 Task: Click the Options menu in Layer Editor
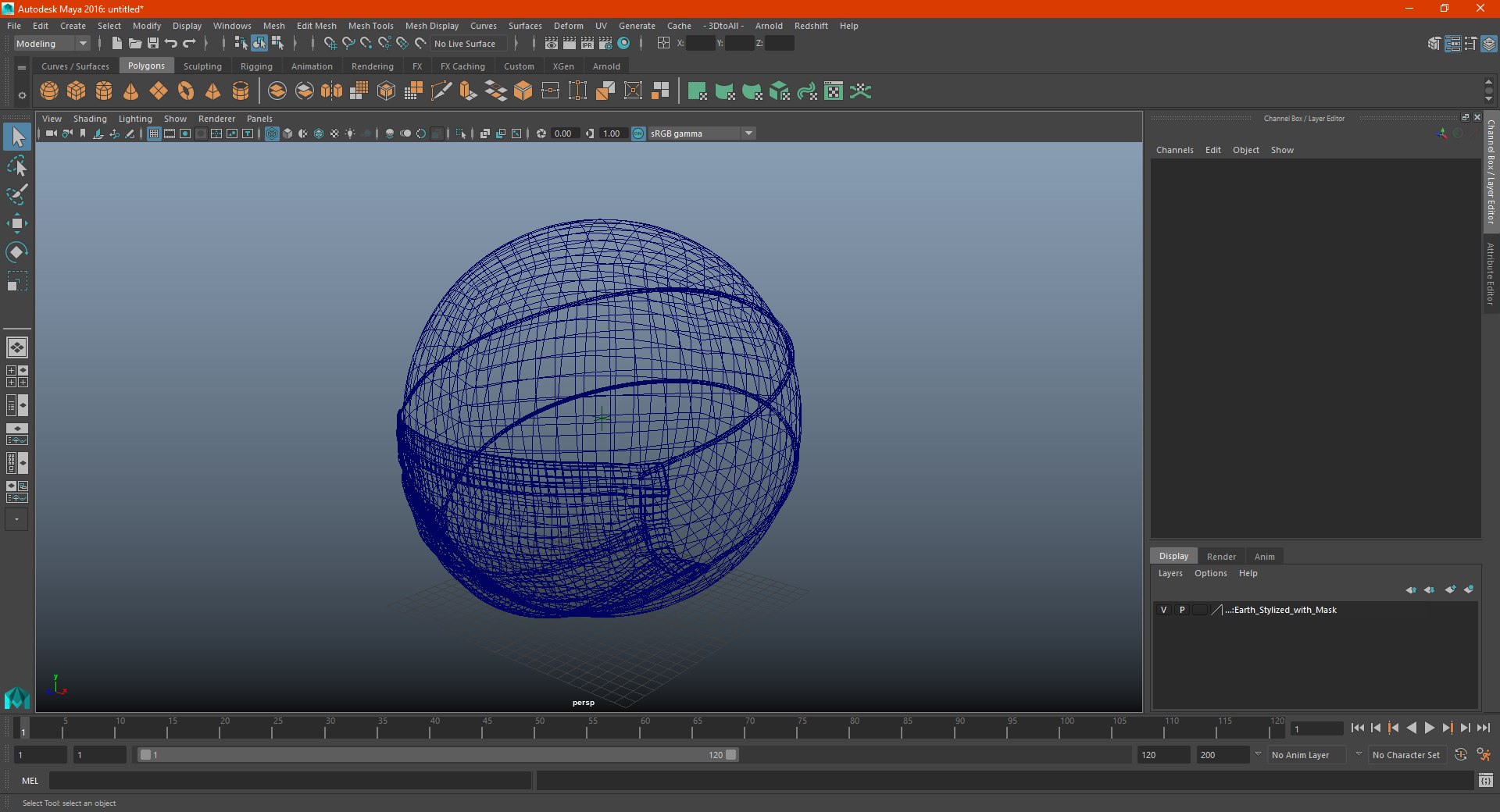click(1210, 573)
